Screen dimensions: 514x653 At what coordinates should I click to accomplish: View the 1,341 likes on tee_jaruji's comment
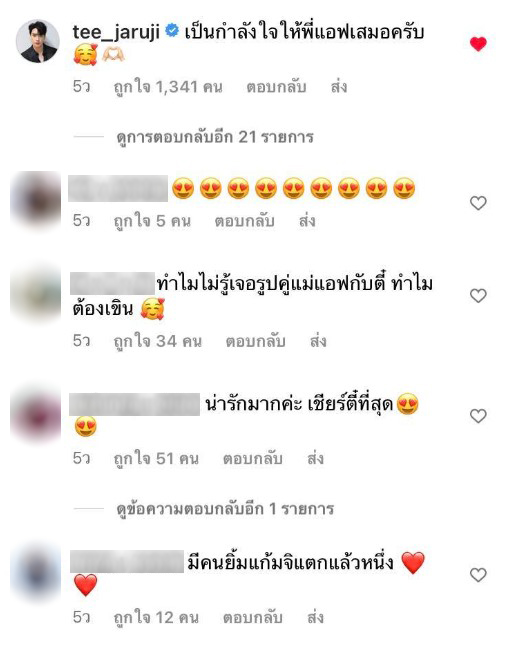click(x=168, y=87)
